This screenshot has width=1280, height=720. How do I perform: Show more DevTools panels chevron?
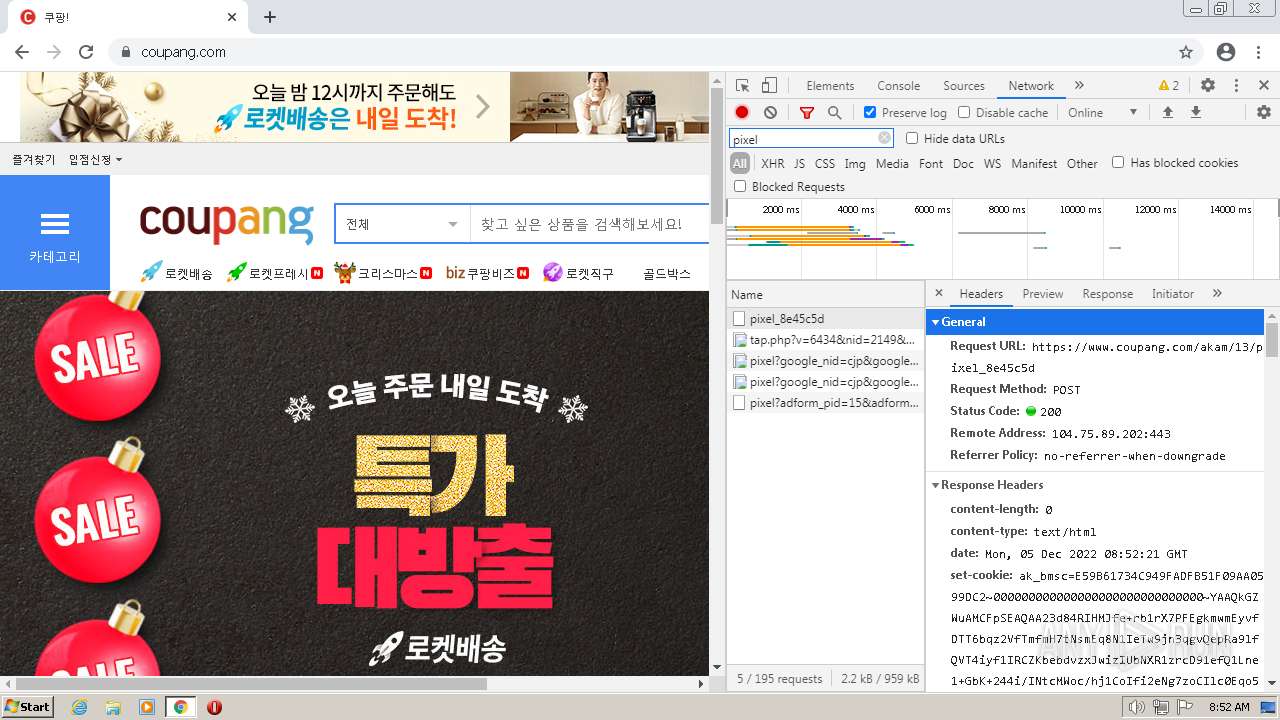[x=1079, y=86]
